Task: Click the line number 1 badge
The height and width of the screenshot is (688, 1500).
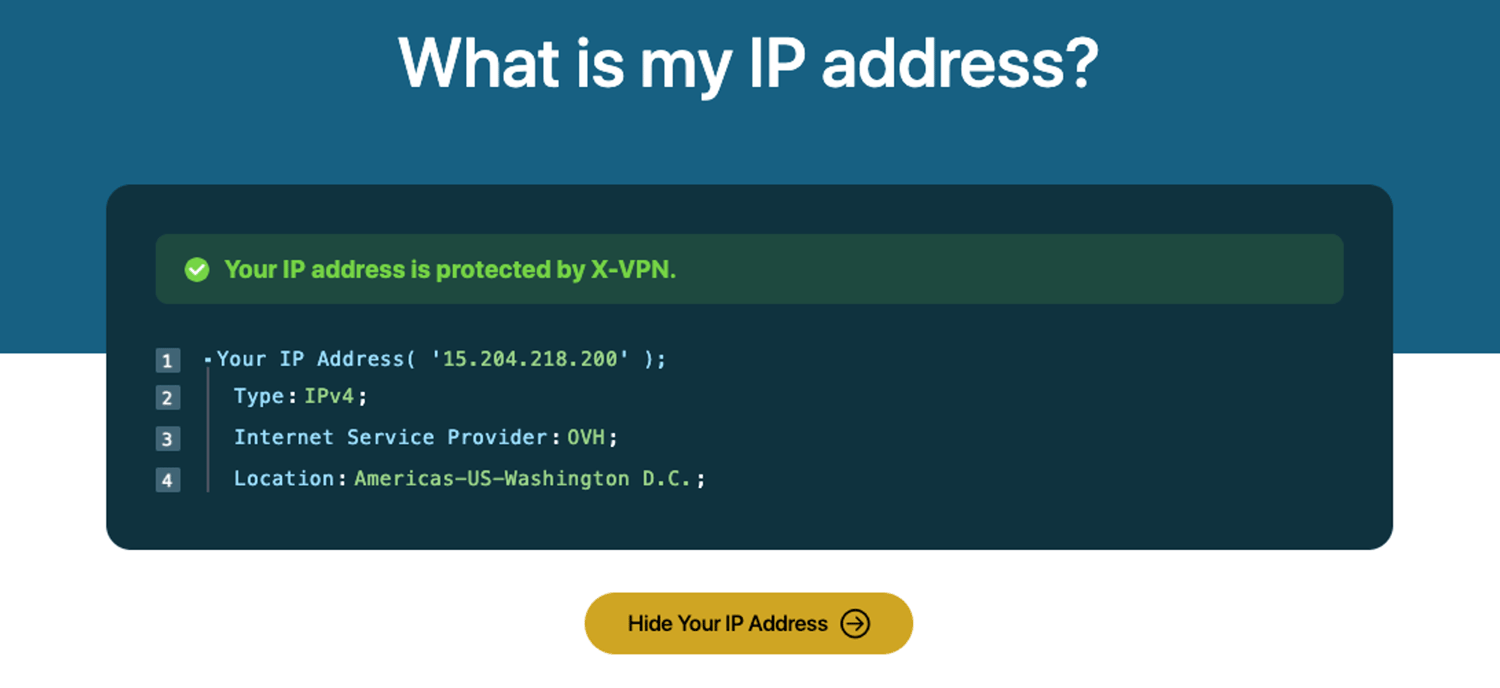Action: tap(168, 360)
